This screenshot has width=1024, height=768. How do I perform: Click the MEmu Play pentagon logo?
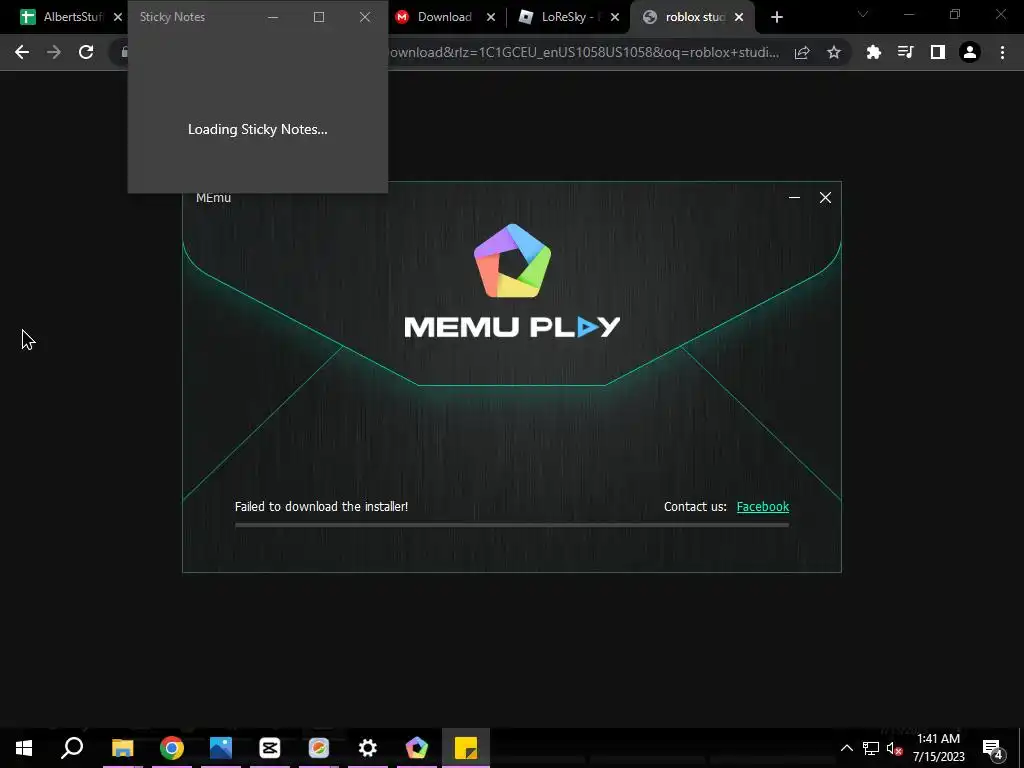(x=513, y=261)
